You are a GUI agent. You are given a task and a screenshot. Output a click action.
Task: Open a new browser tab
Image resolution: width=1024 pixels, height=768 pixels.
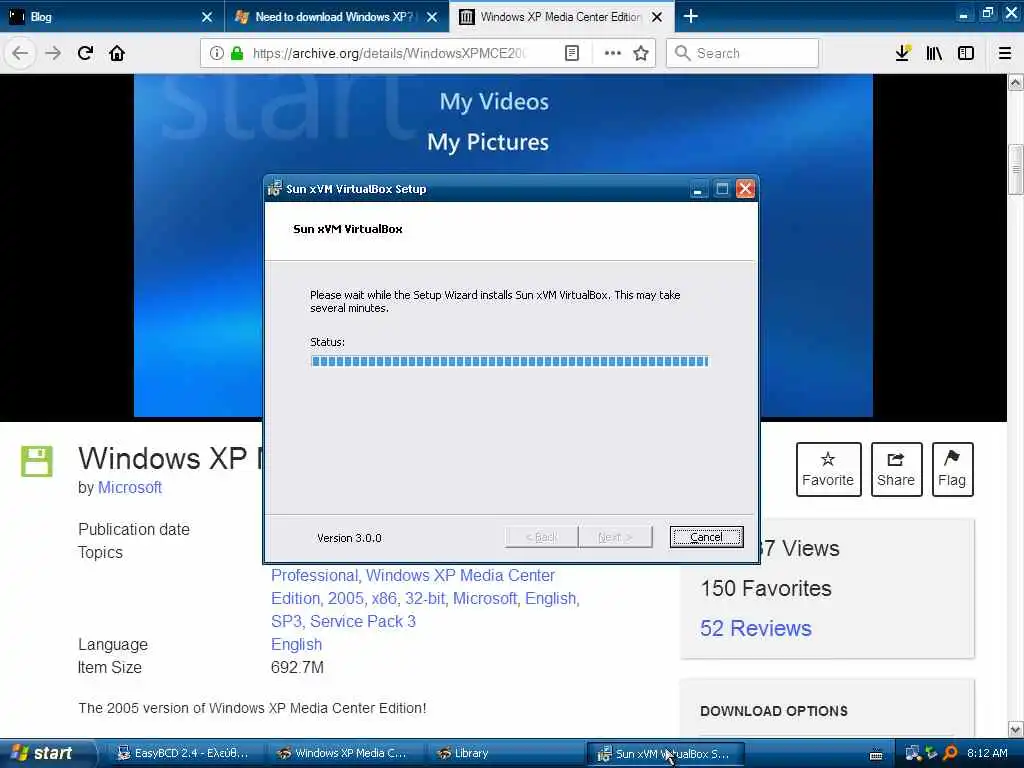690,16
